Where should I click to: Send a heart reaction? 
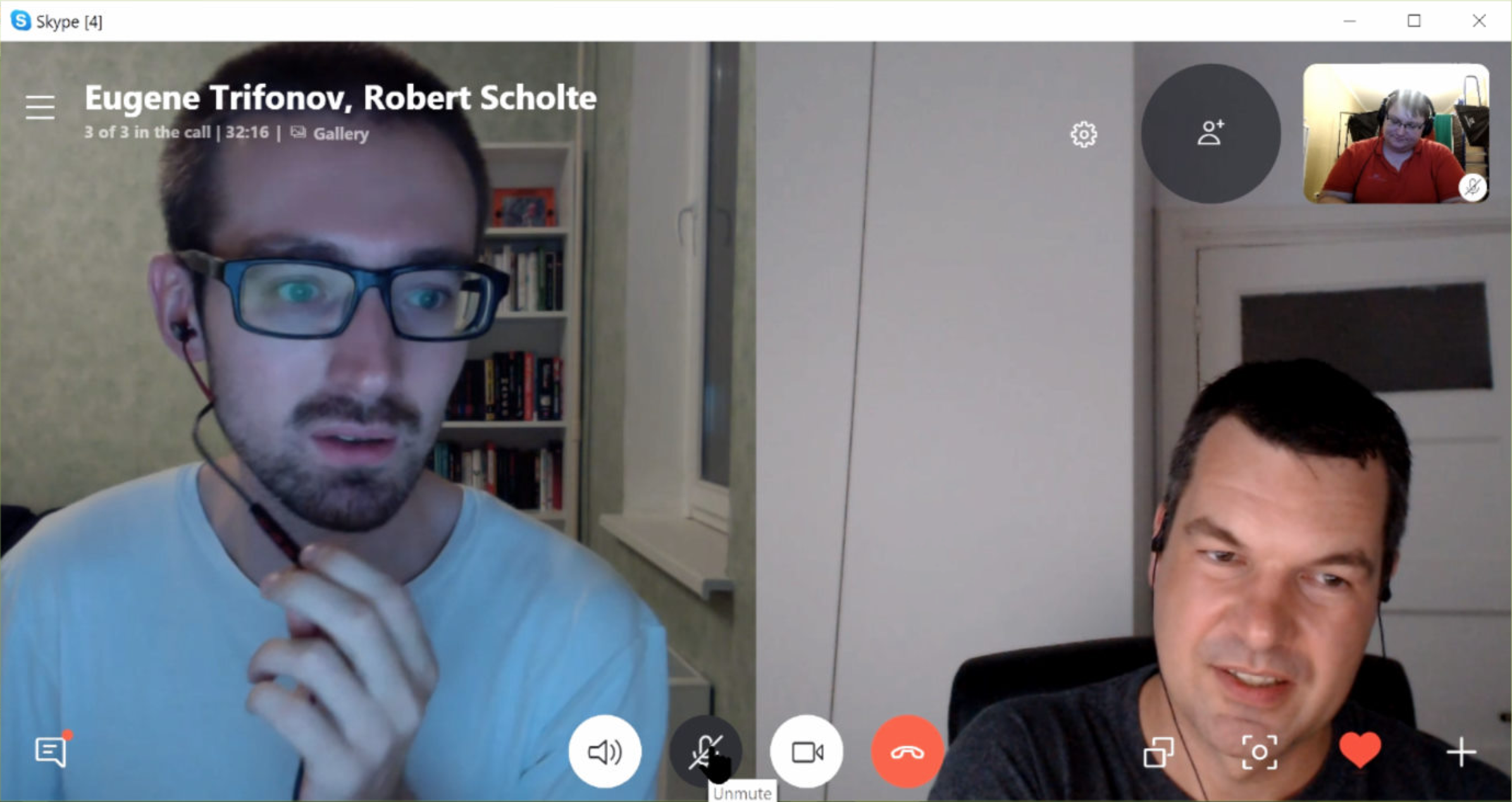click(1360, 750)
